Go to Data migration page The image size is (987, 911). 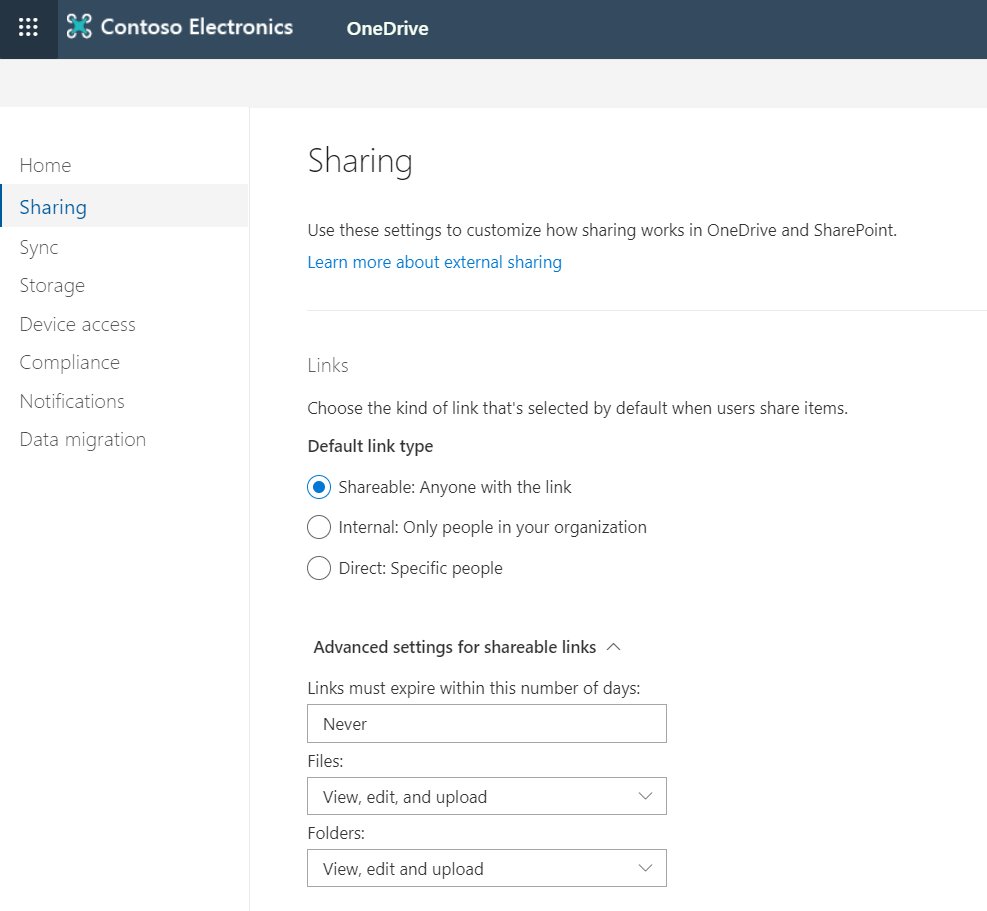(x=82, y=439)
